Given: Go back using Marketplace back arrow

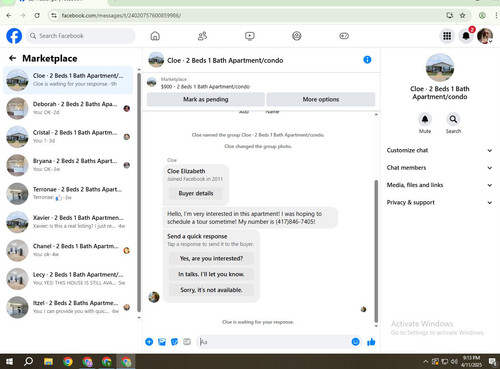Looking at the screenshot, I should (13, 58).
